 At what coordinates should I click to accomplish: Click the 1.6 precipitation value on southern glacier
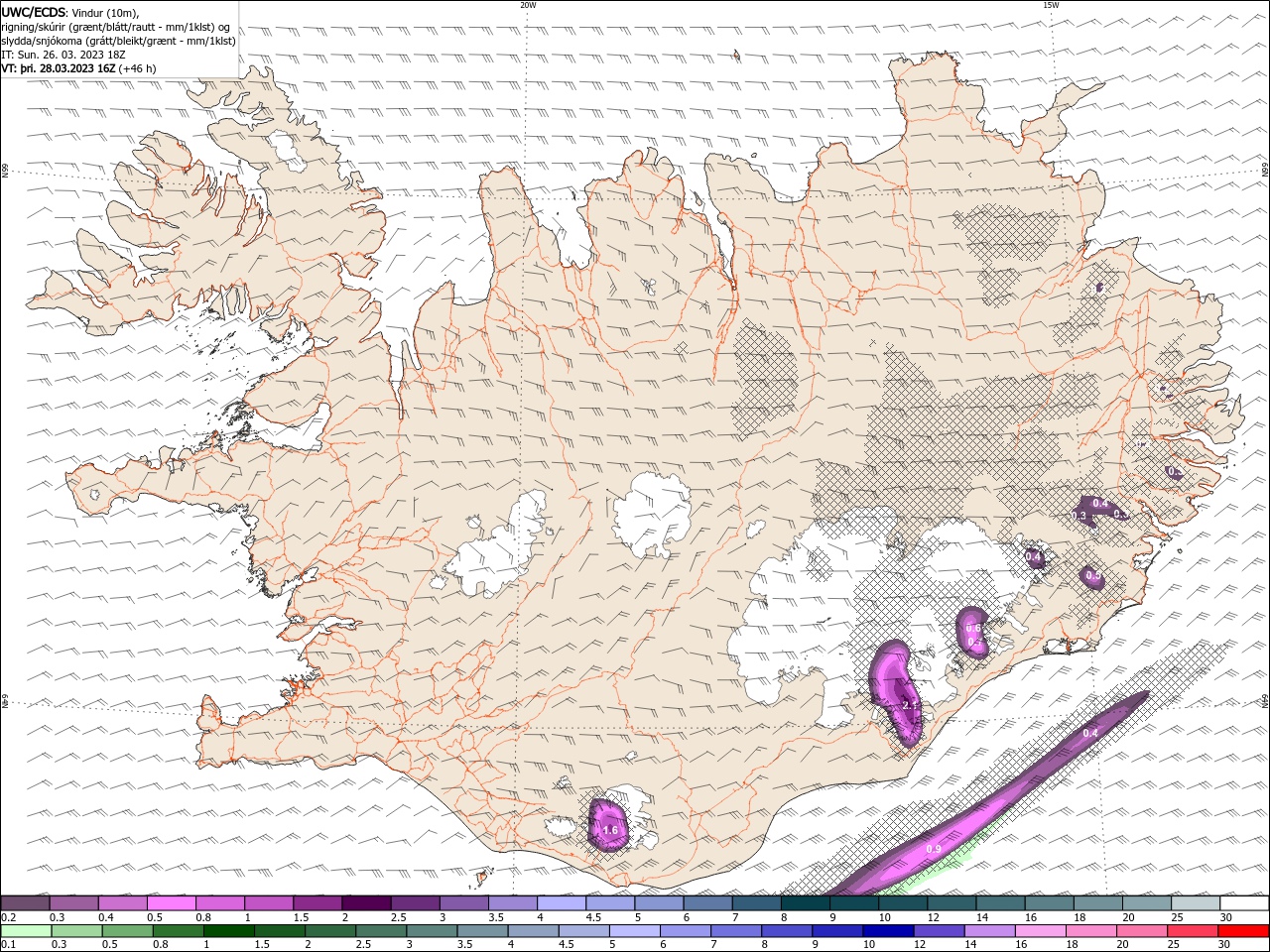(x=610, y=830)
